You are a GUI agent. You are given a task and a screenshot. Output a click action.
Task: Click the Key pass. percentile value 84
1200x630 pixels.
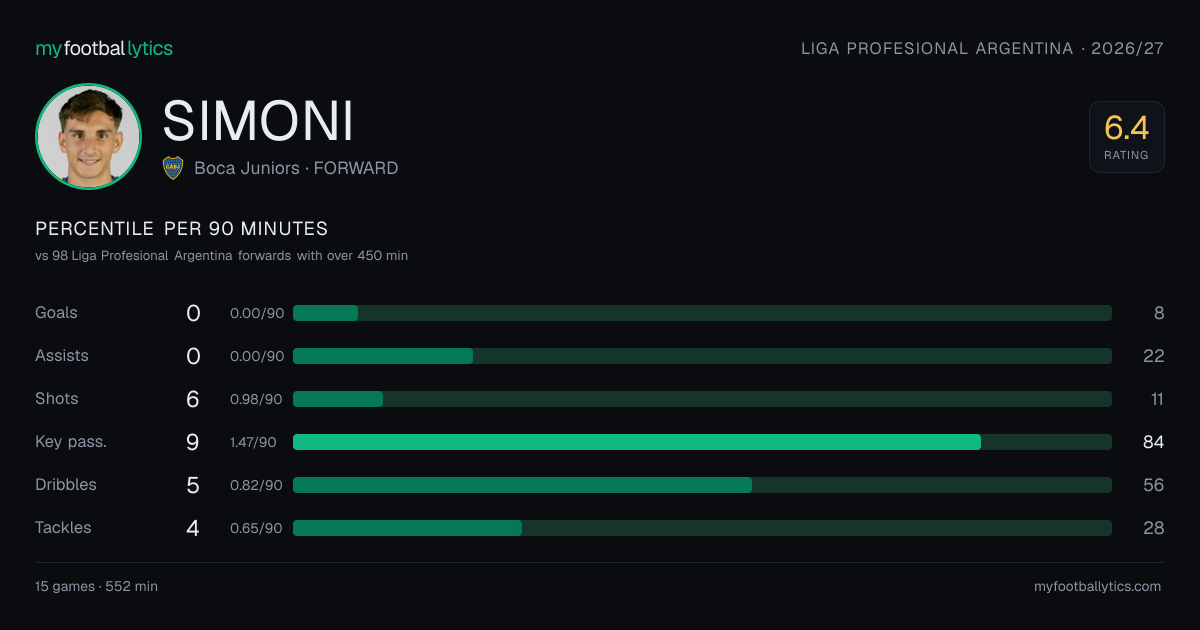click(x=1154, y=442)
